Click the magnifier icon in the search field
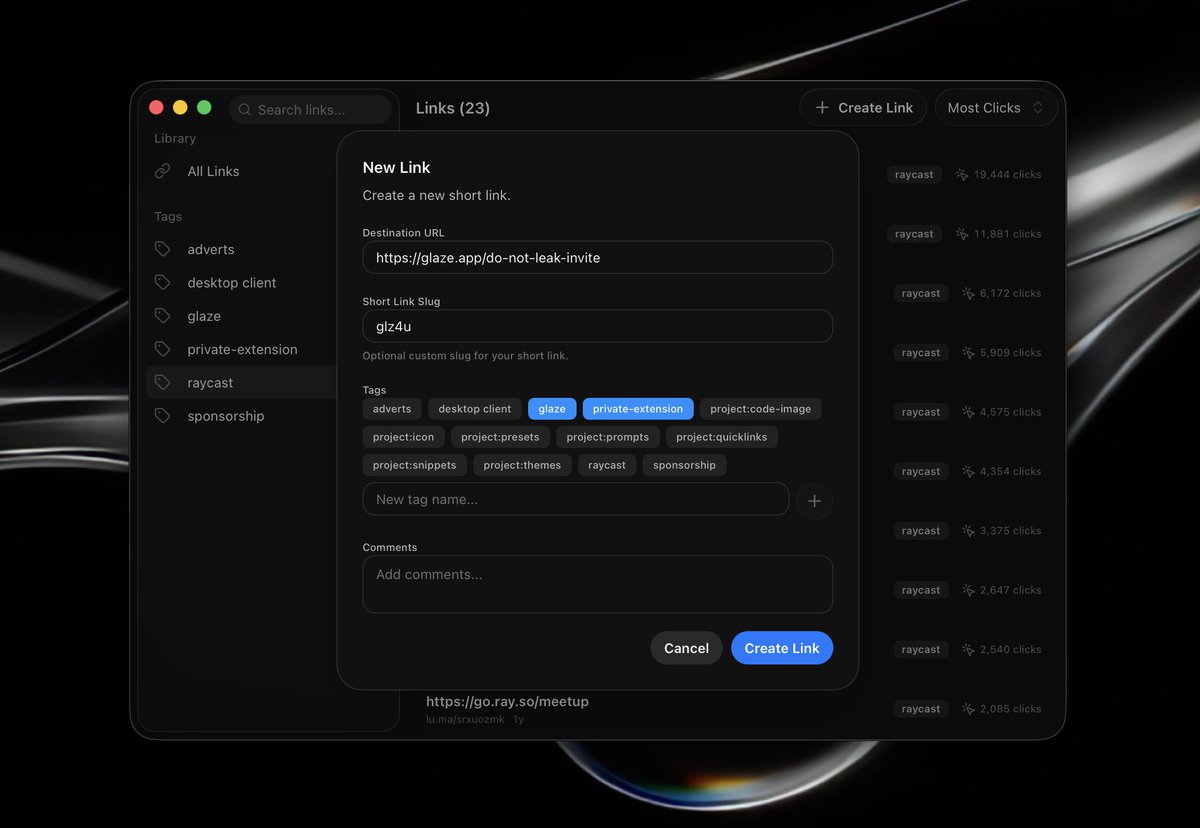1200x828 pixels. pos(245,109)
